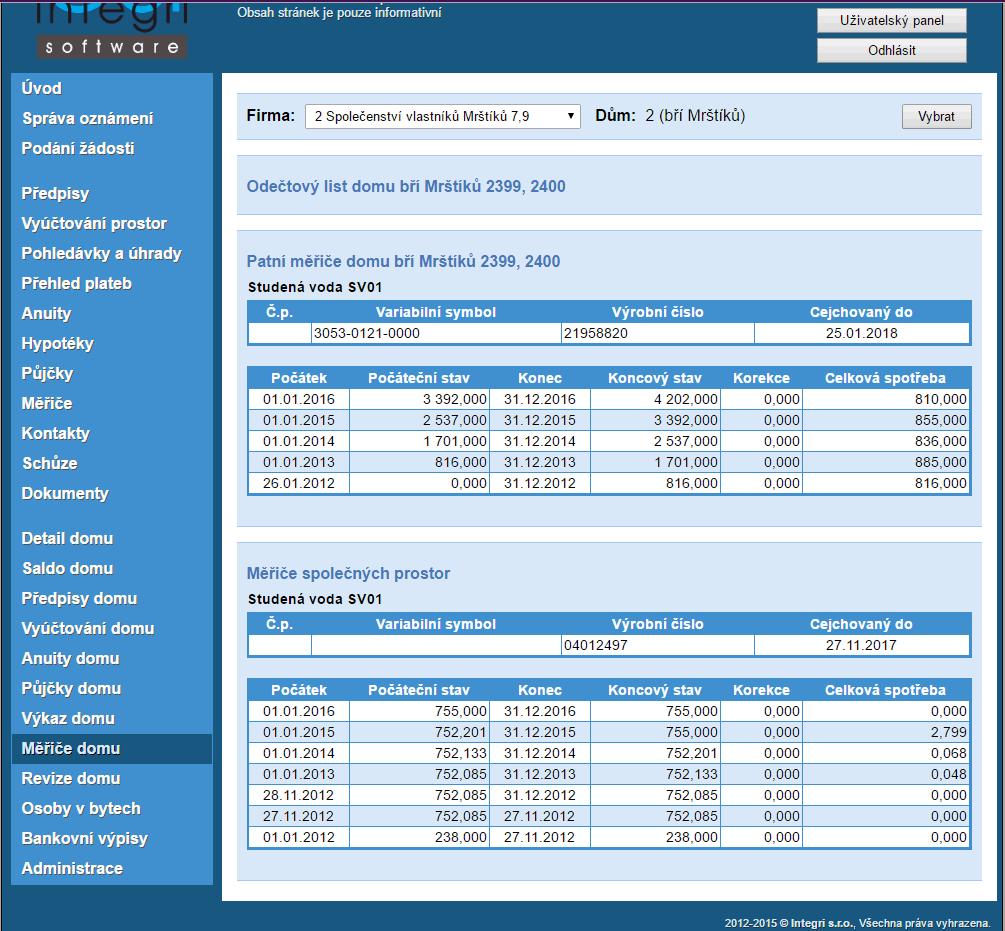Open Revize domu
1005x931 pixels.
(71, 779)
